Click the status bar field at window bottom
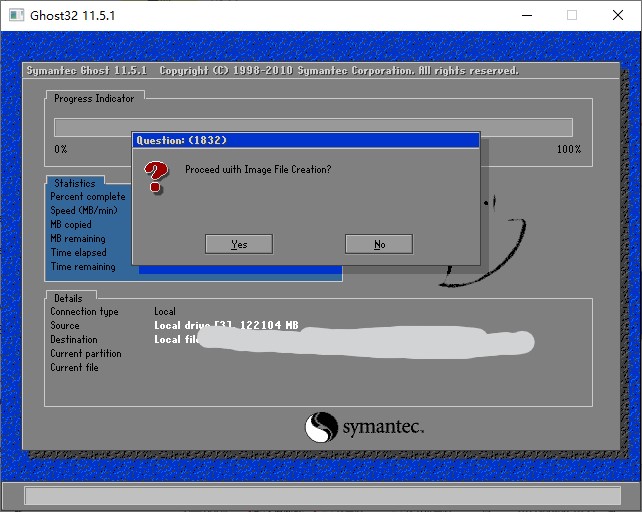The height and width of the screenshot is (512, 642). [323, 496]
